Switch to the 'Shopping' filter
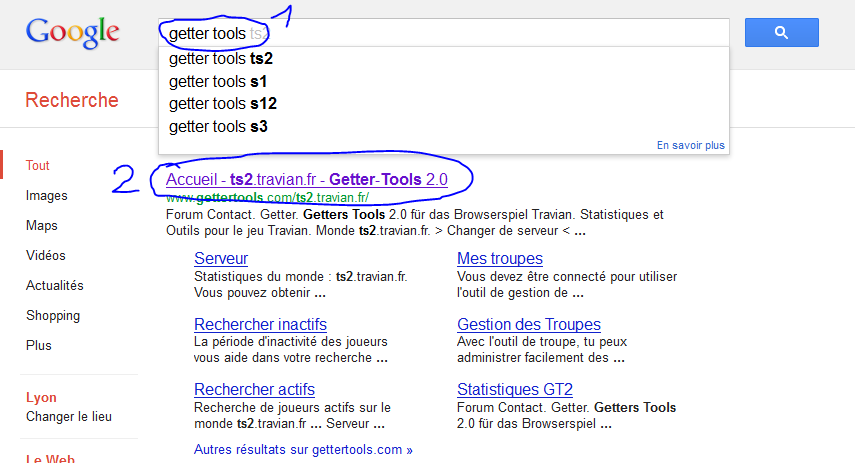Viewport: 855px width, 463px height. coord(53,315)
